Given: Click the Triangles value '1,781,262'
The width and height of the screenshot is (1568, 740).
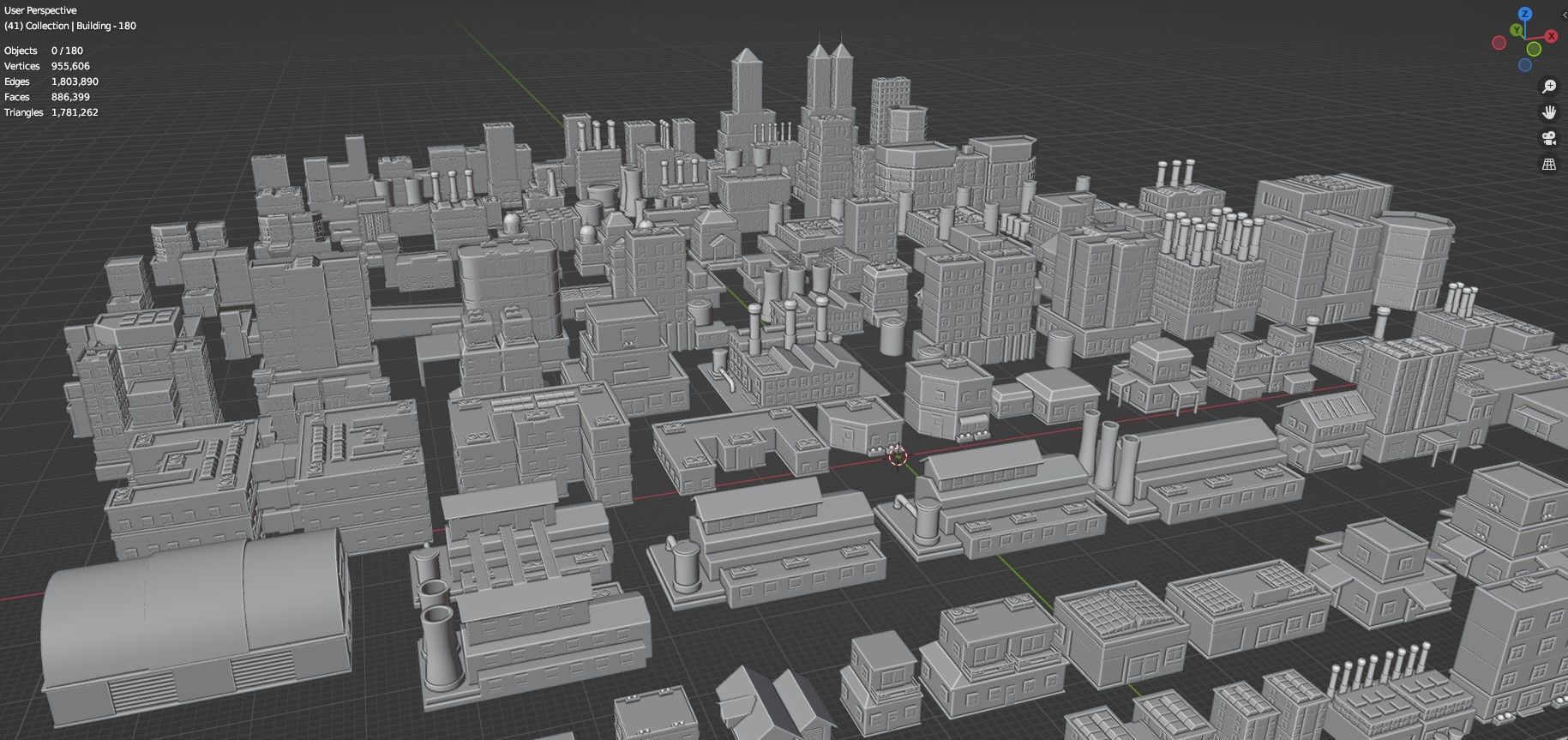Looking at the screenshot, I should (75, 112).
